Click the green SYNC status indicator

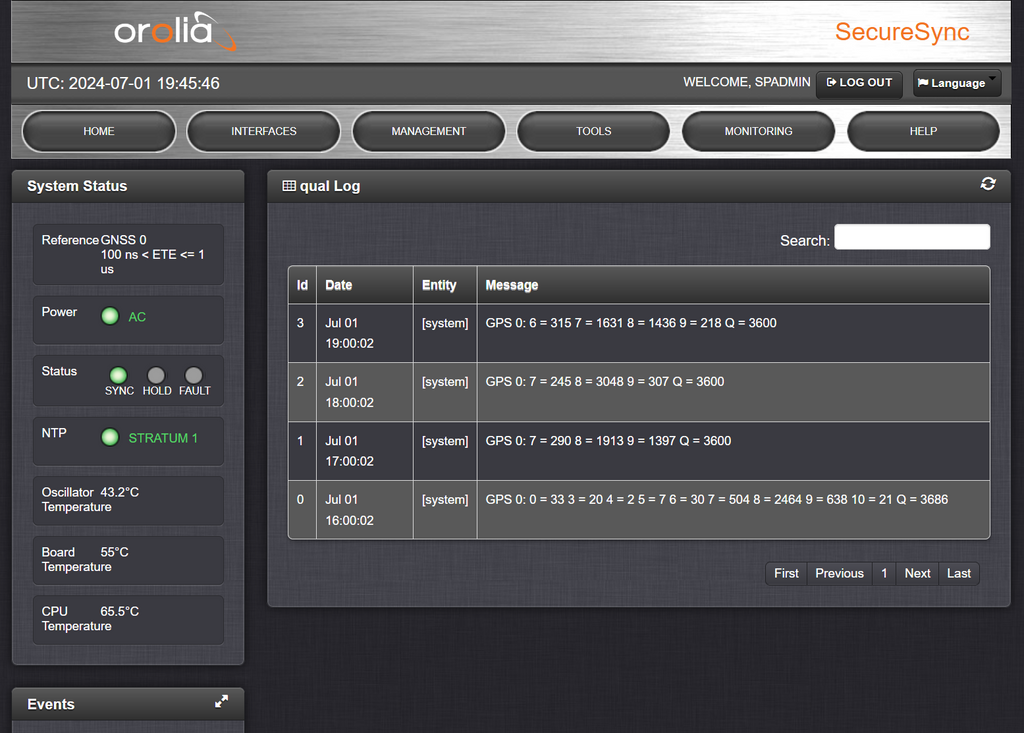pos(118,375)
